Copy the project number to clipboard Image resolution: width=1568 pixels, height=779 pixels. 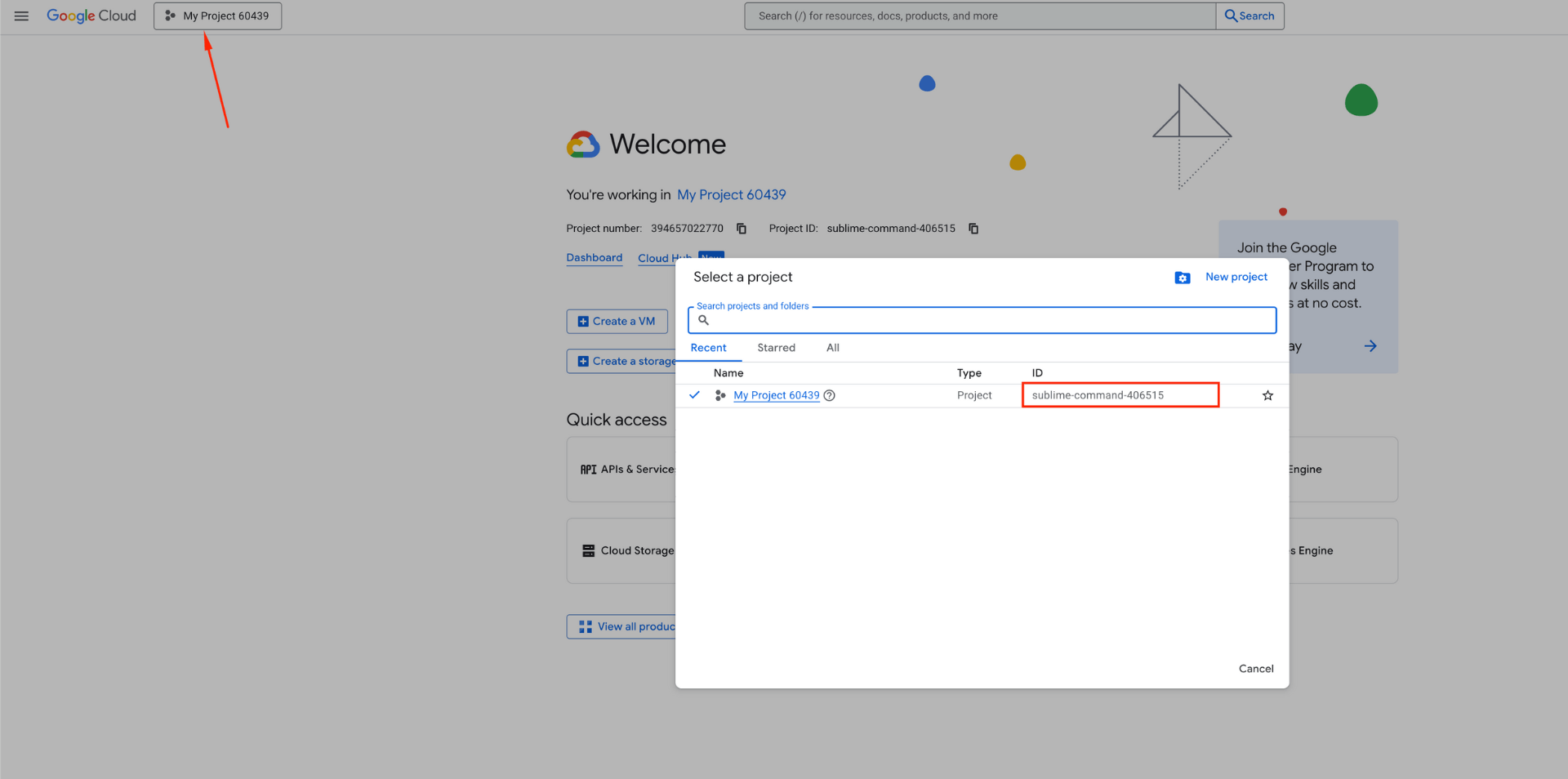742,229
